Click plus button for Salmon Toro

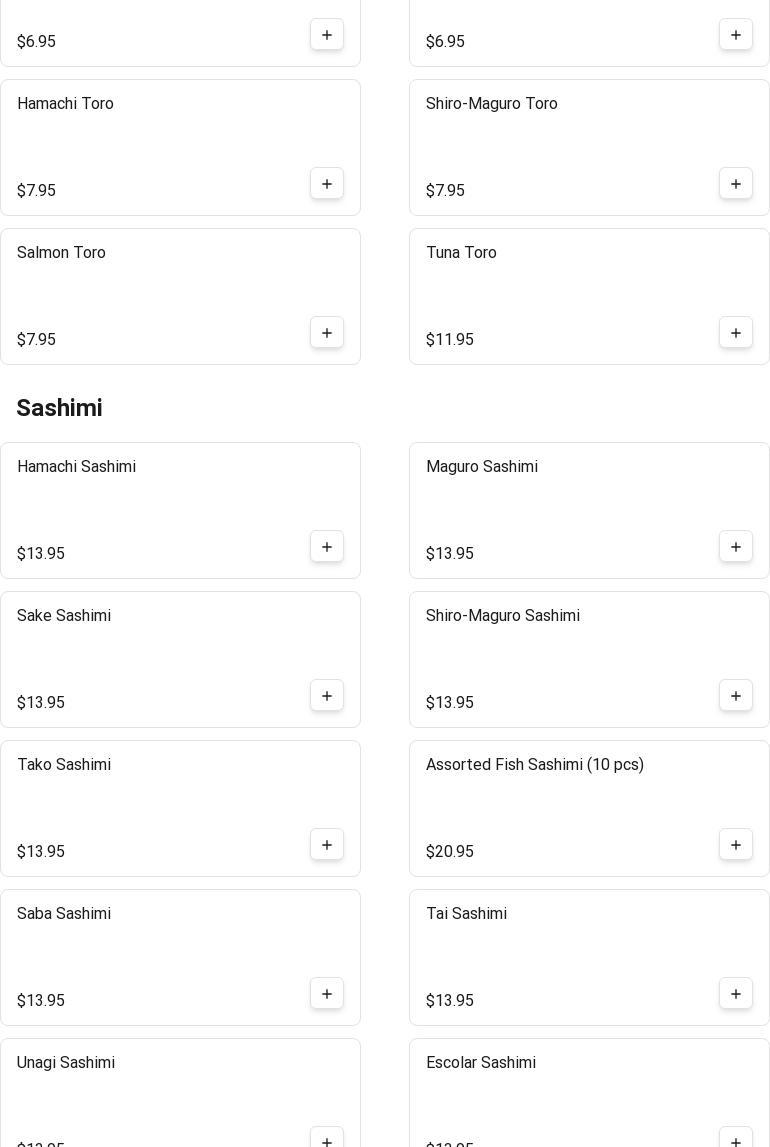point(327,333)
